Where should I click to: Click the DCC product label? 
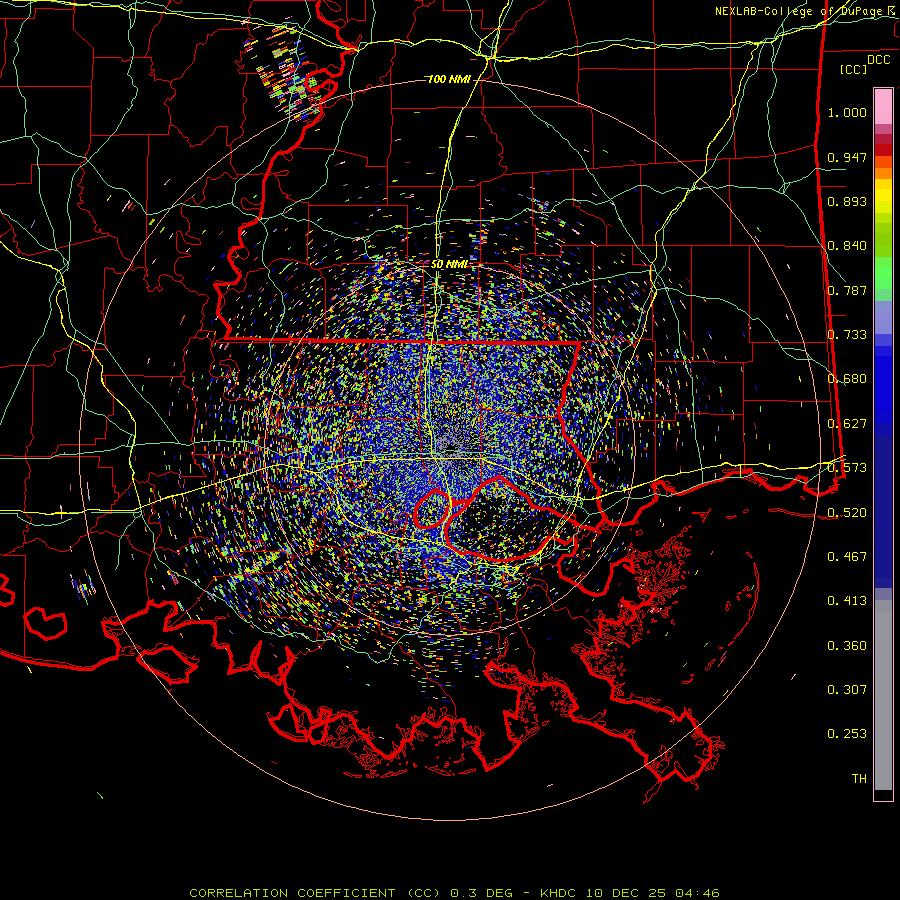click(878, 60)
